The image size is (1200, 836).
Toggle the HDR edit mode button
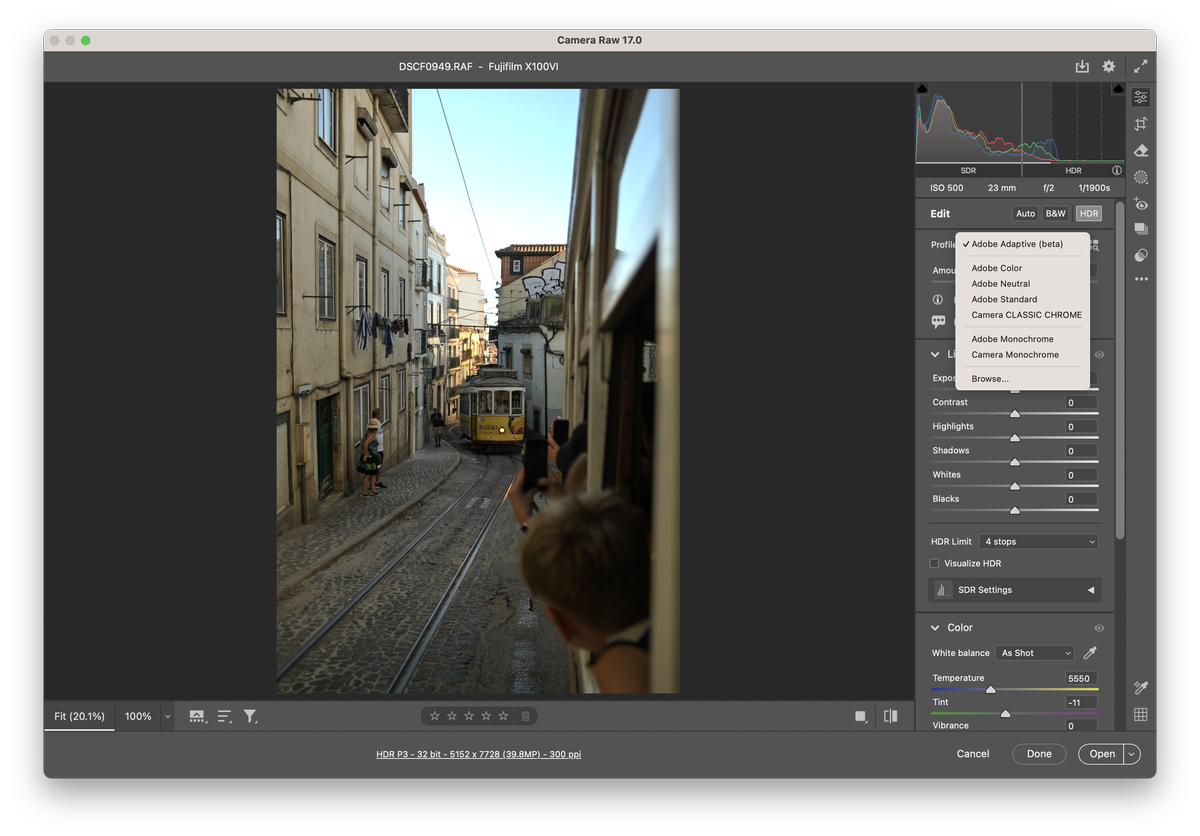pyautogui.click(x=1089, y=214)
